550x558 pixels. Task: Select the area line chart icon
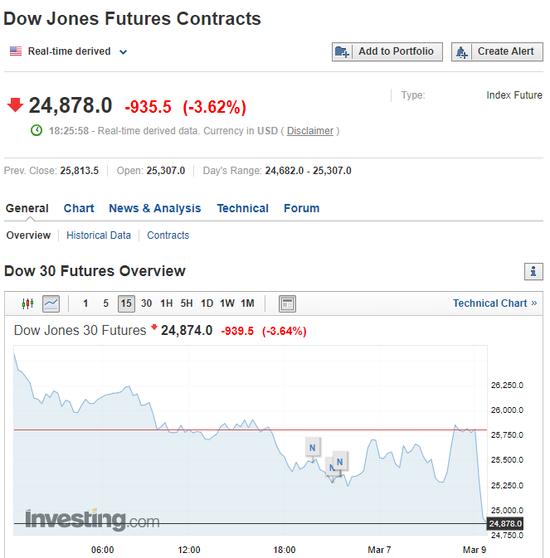tap(51, 304)
